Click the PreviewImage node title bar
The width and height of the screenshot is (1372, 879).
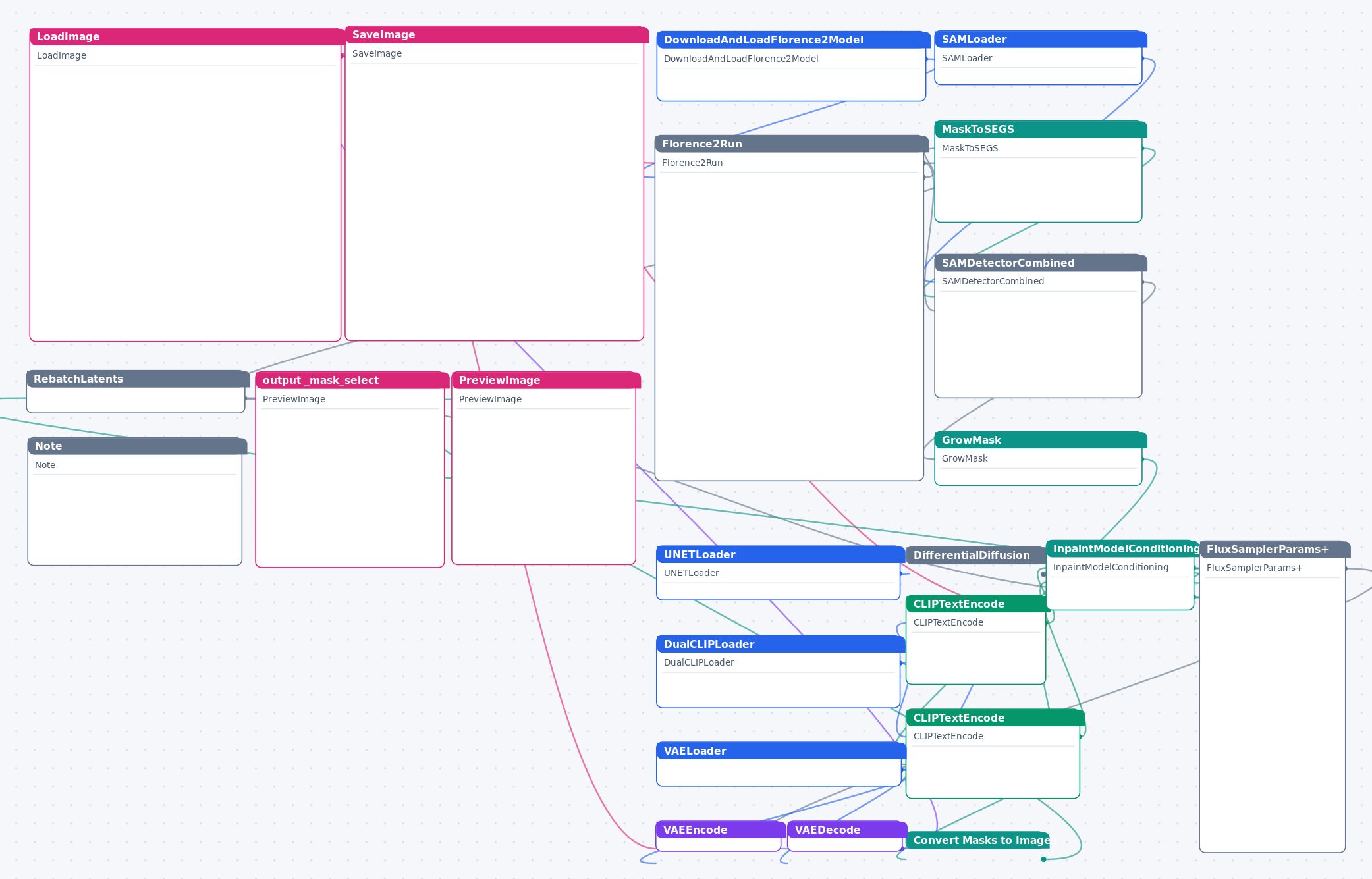(546, 381)
